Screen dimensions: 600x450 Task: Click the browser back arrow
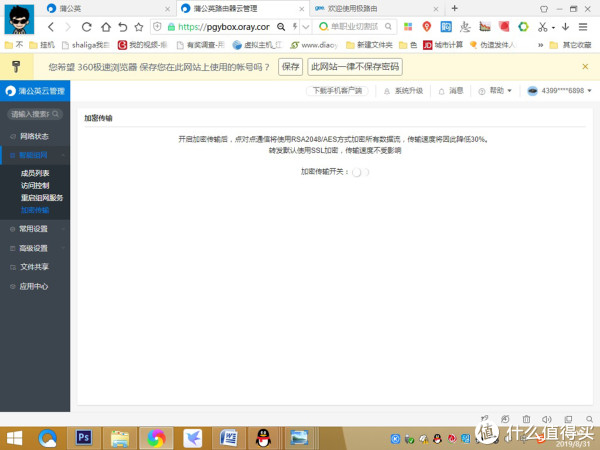51,27
